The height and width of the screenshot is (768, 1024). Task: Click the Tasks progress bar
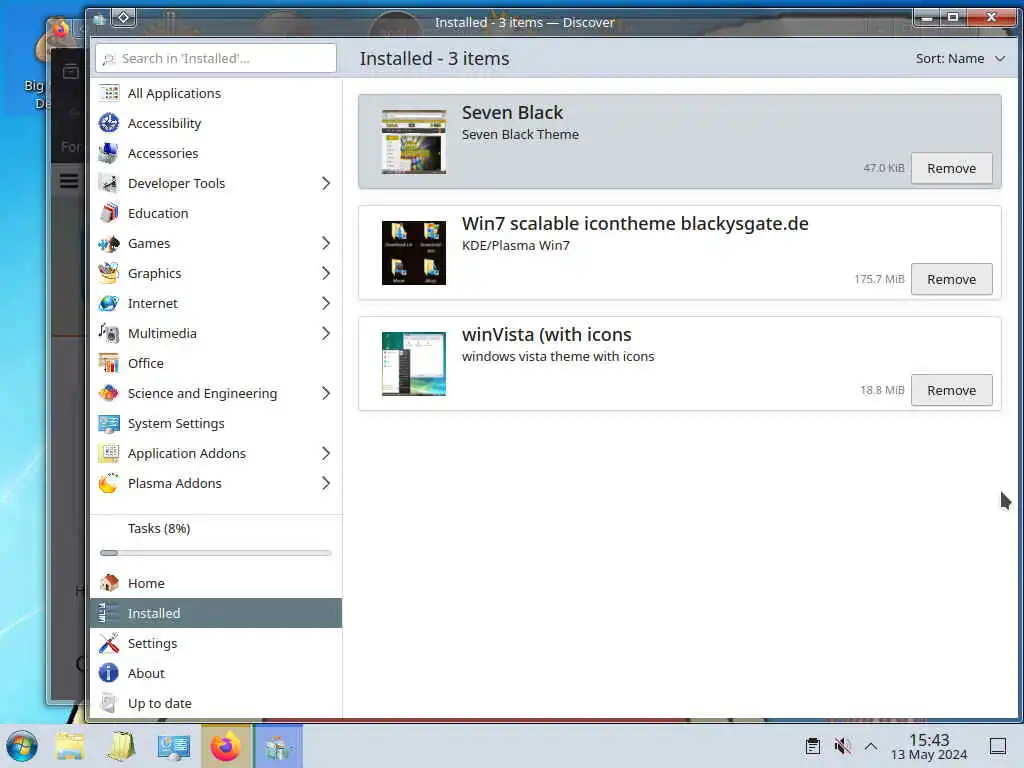pyautogui.click(x=216, y=553)
